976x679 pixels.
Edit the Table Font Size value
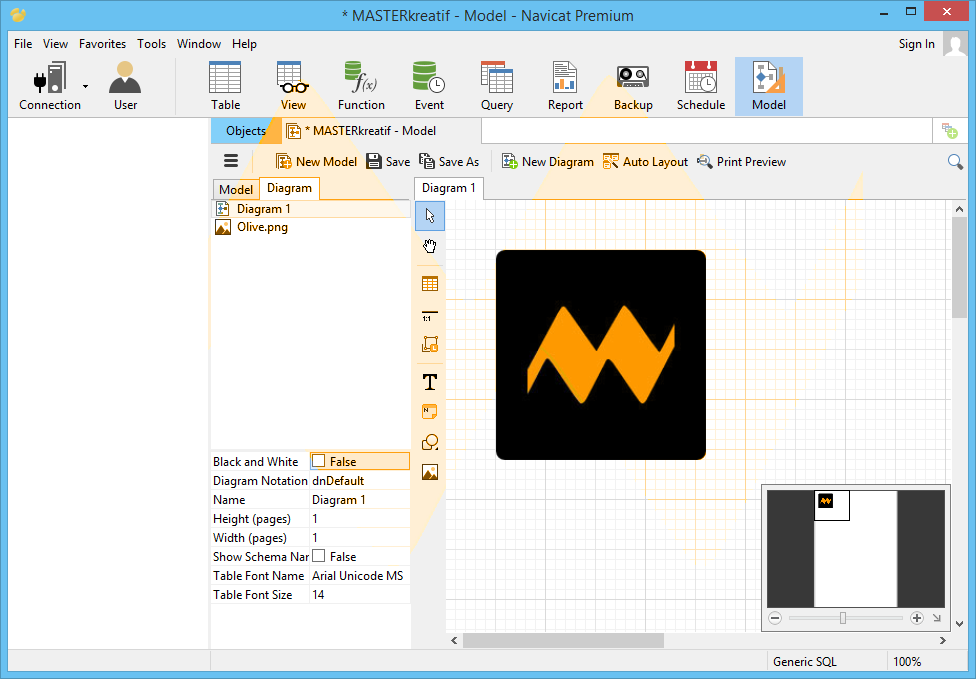360,594
